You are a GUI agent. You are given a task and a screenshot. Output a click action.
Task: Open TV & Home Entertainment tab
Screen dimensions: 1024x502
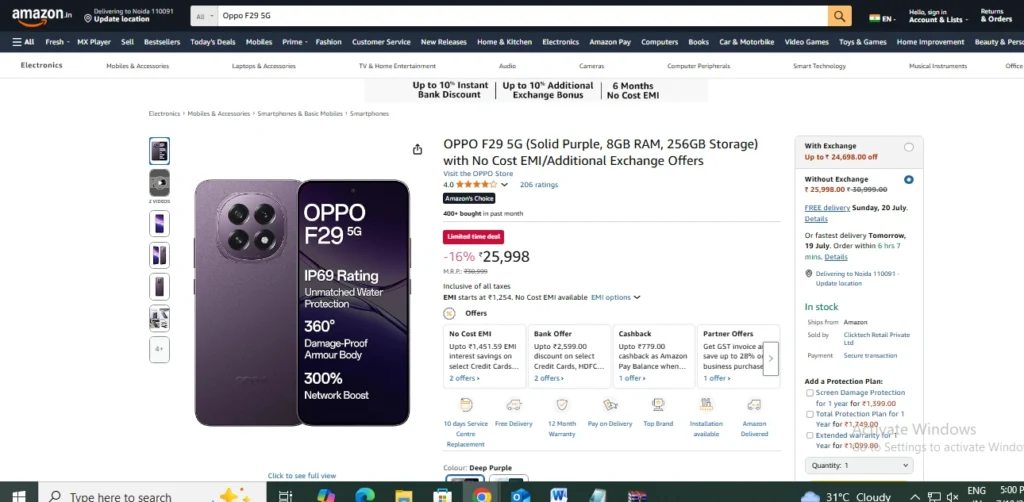point(397,66)
